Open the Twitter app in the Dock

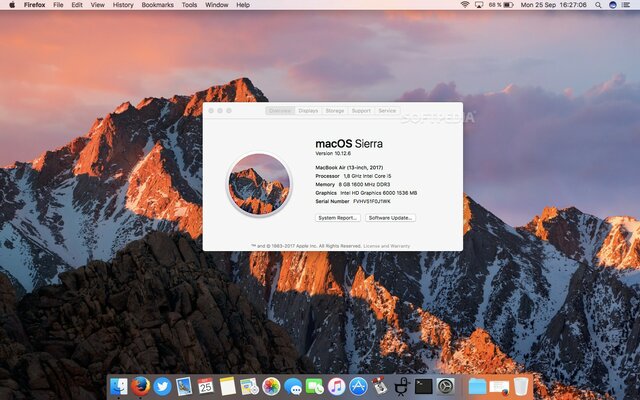pyautogui.click(x=162, y=386)
